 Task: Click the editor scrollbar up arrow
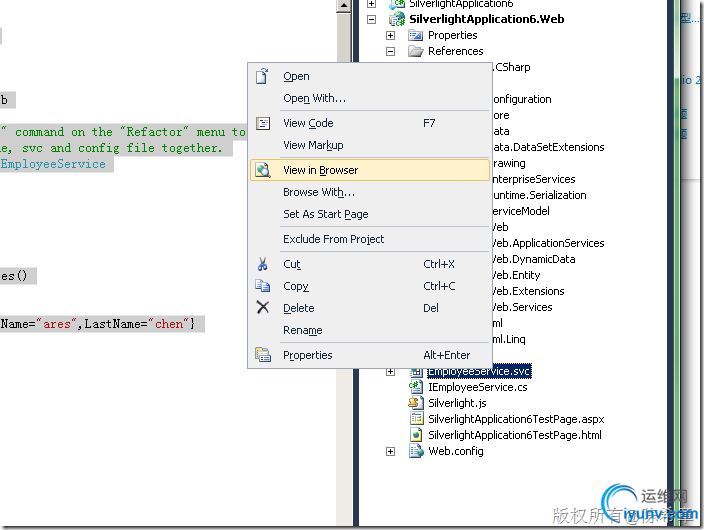tap(343, 6)
